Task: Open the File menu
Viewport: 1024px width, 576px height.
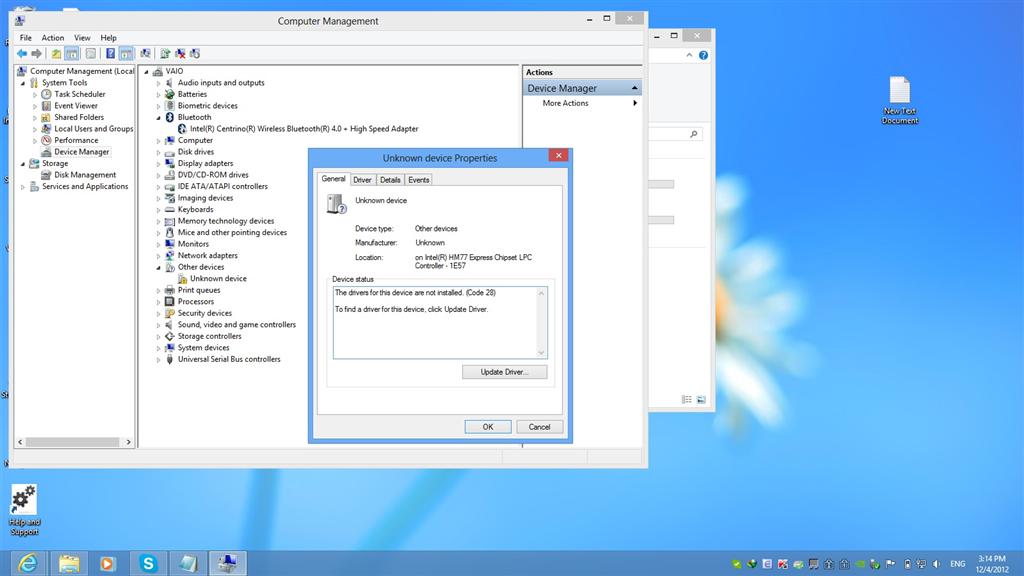Action: pos(25,38)
